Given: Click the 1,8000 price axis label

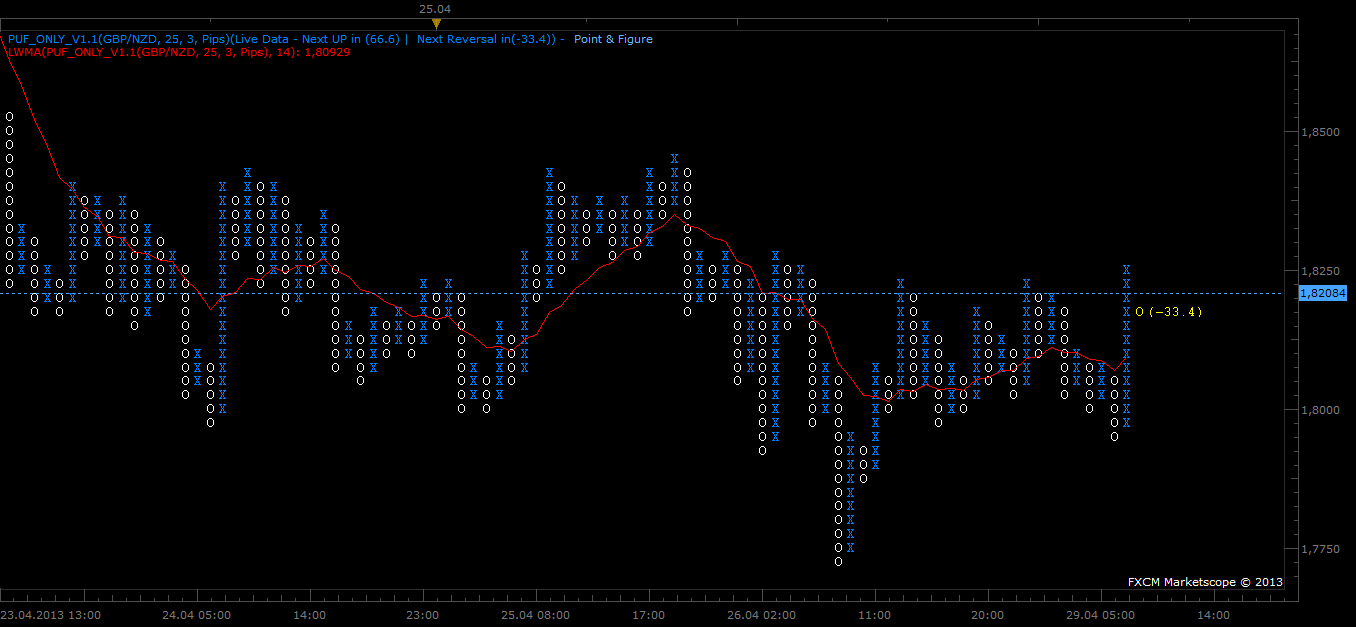Looking at the screenshot, I should tap(1319, 410).
